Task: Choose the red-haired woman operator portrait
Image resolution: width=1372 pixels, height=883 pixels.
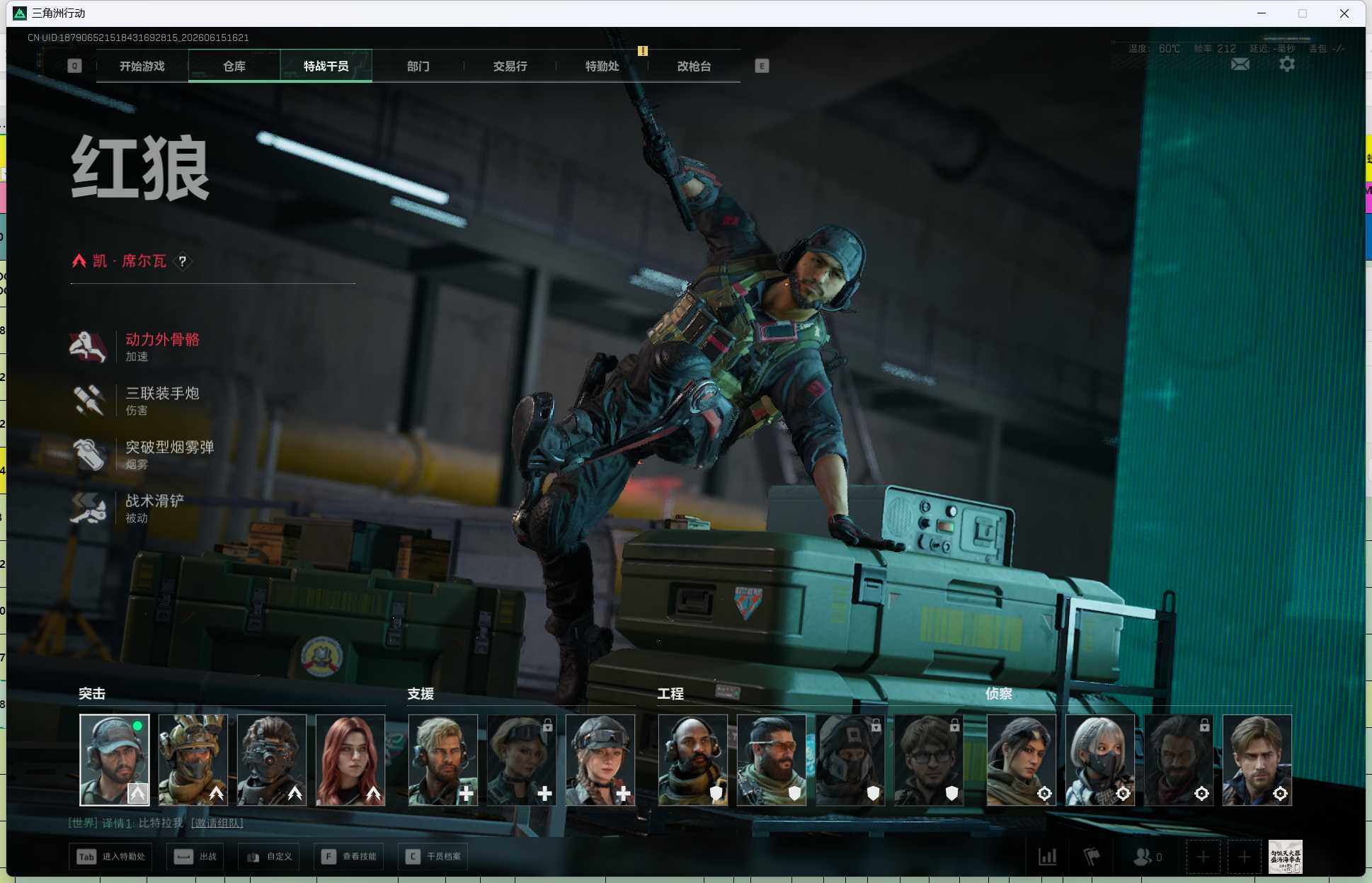Action: click(350, 760)
